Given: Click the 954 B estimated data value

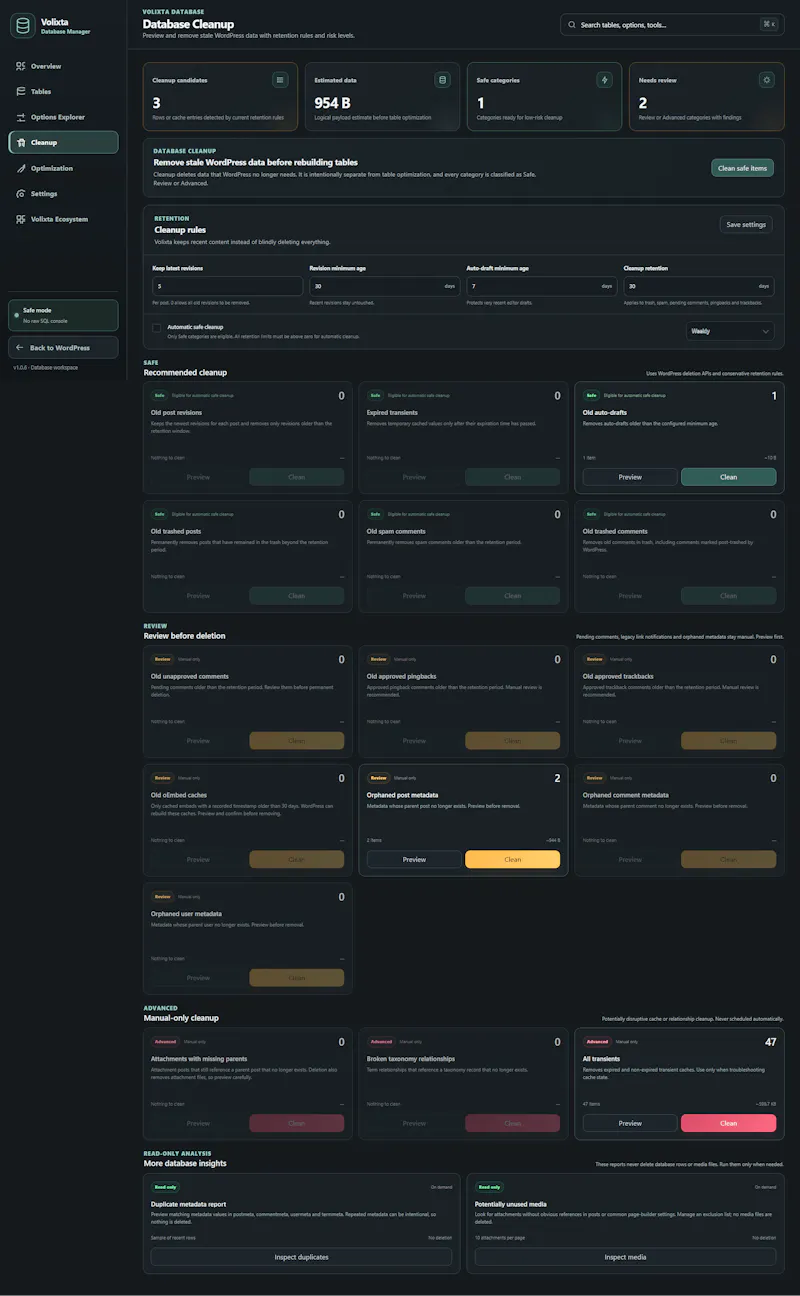Looking at the screenshot, I should click(332, 103).
